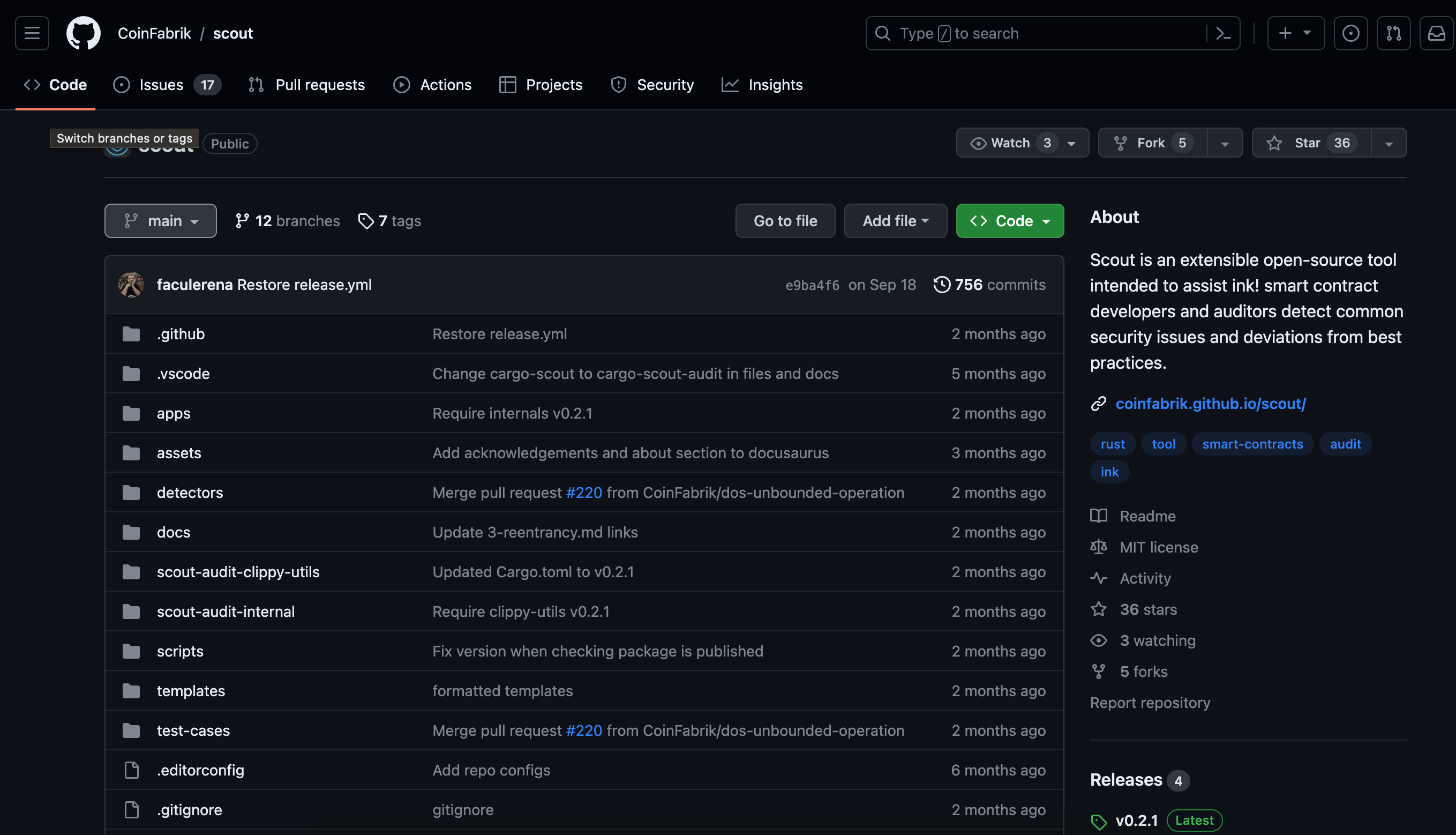Open the detectors folder
This screenshot has height=835, width=1456.
(190, 493)
